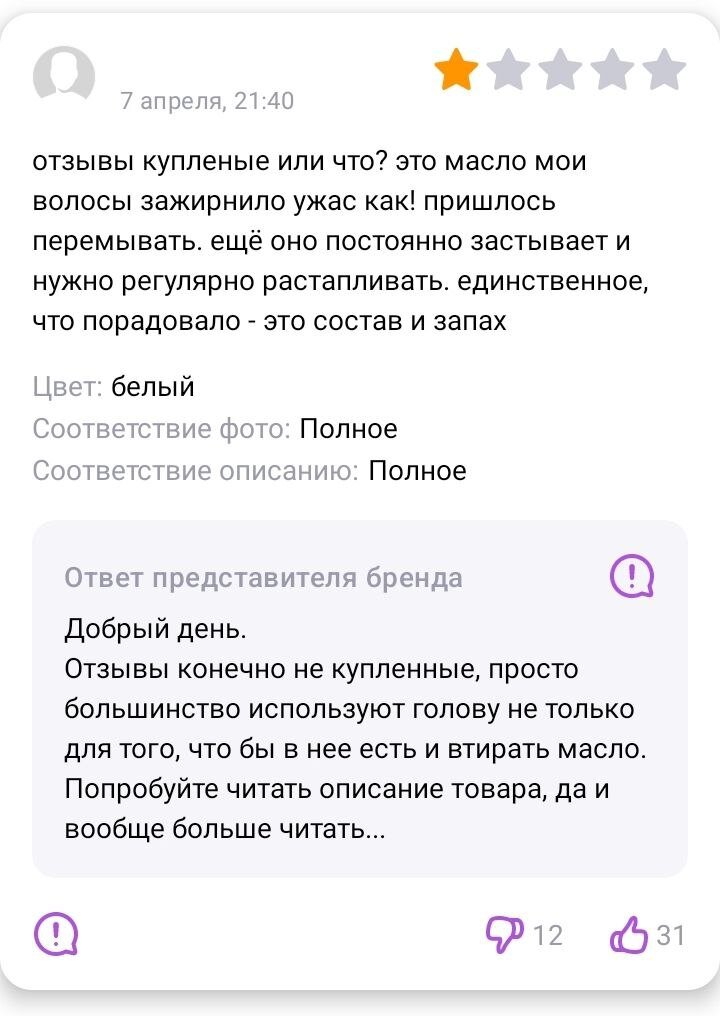Expand the 'Соответствие фото' attribute row
Image resolution: width=720 pixels, height=1016 pixels.
(215, 428)
